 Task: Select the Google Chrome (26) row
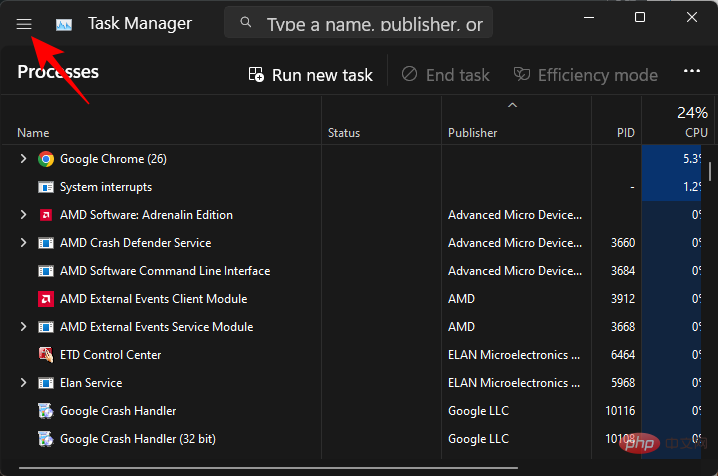(x=352, y=159)
